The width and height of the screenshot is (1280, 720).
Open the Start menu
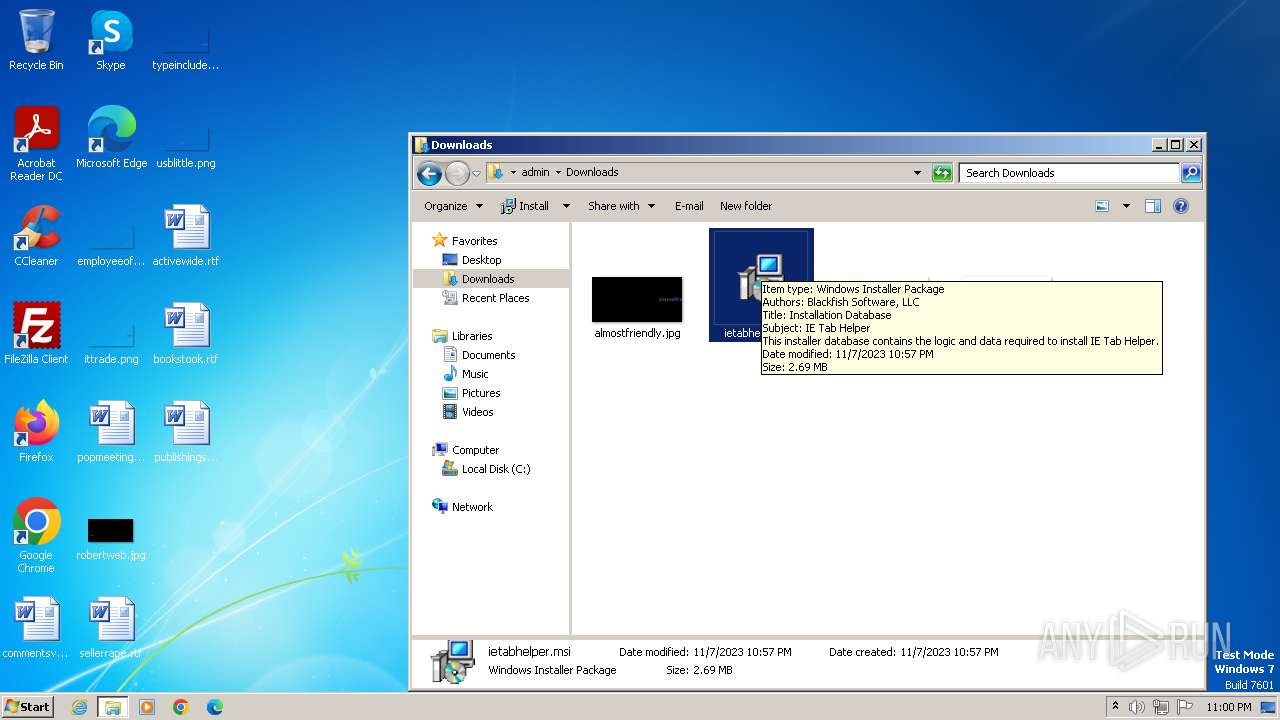click(27, 707)
